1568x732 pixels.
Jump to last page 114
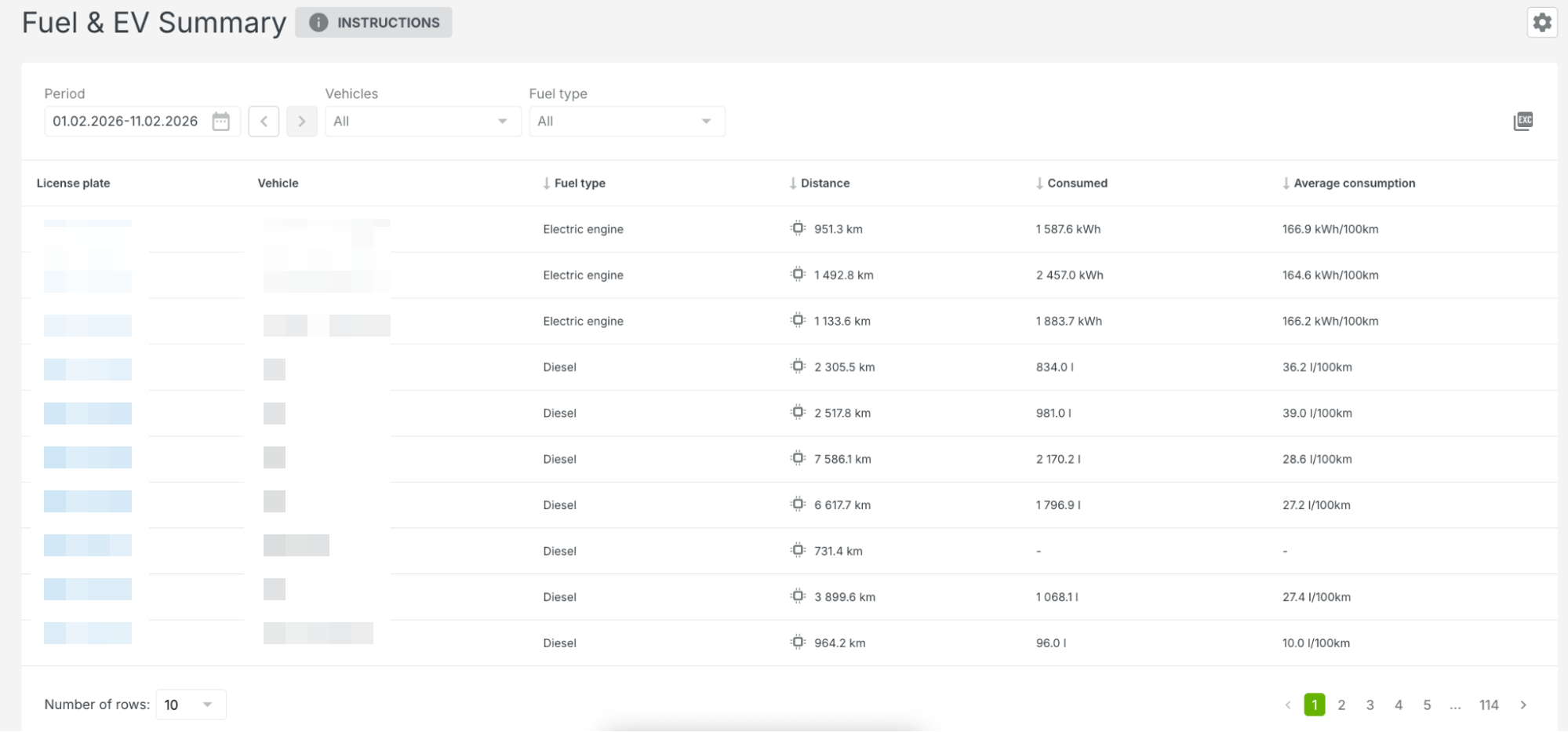pyautogui.click(x=1488, y=705)
